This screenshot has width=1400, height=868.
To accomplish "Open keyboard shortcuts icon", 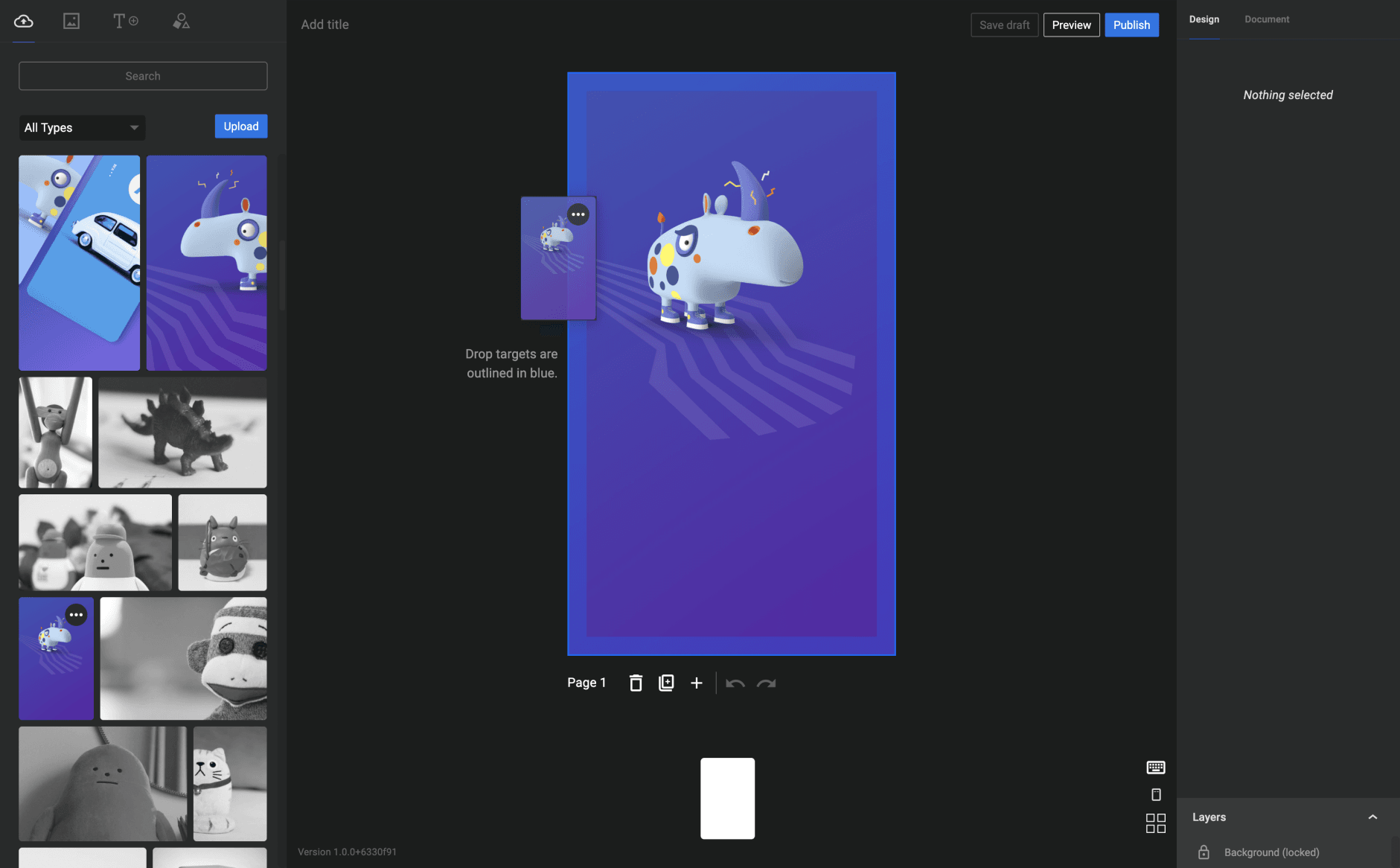I will pos(1155,768).
